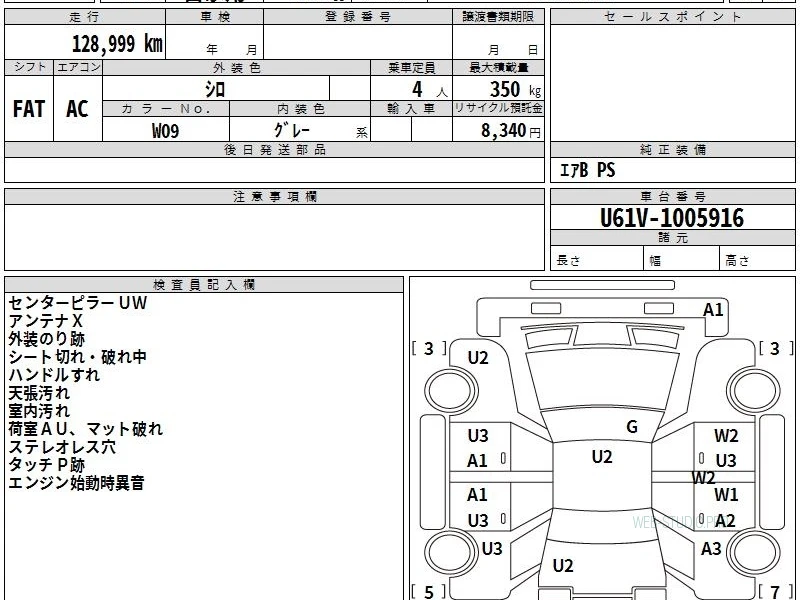
Task: Click inspector note 外装のり跡
Action: (x=46, y=339)
